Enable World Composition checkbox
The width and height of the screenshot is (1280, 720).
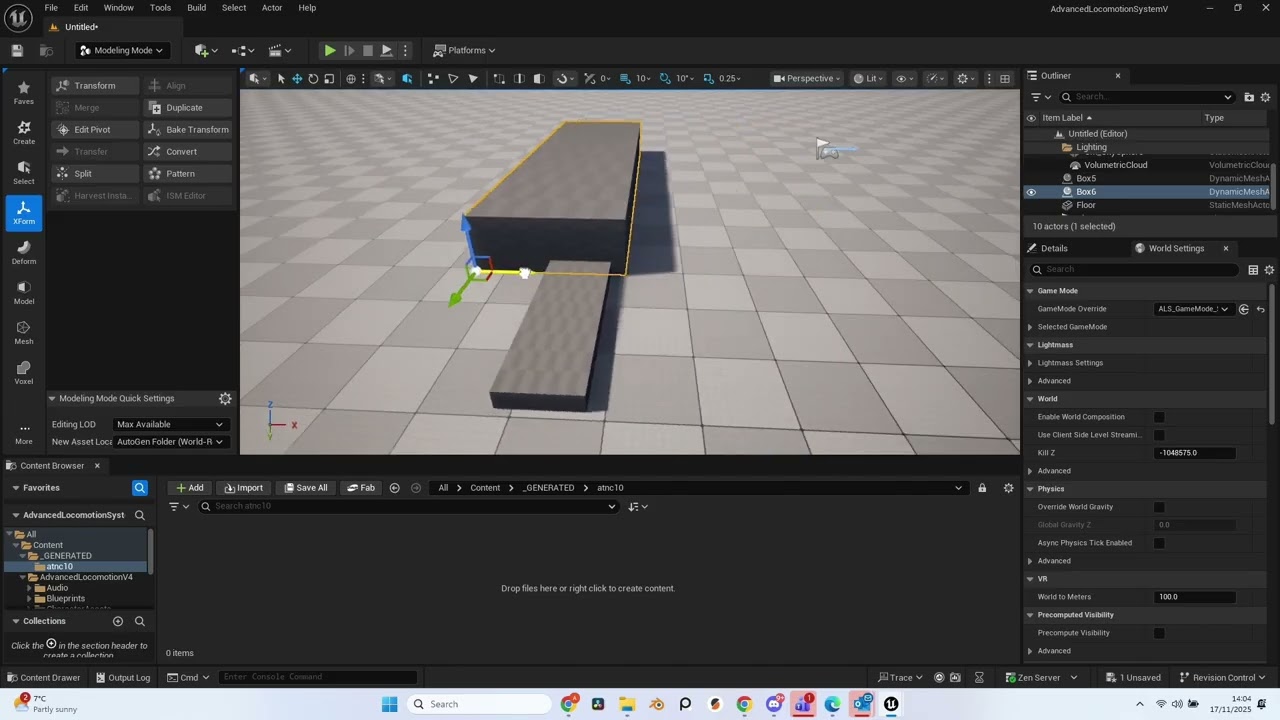(x=1159, y=417)
